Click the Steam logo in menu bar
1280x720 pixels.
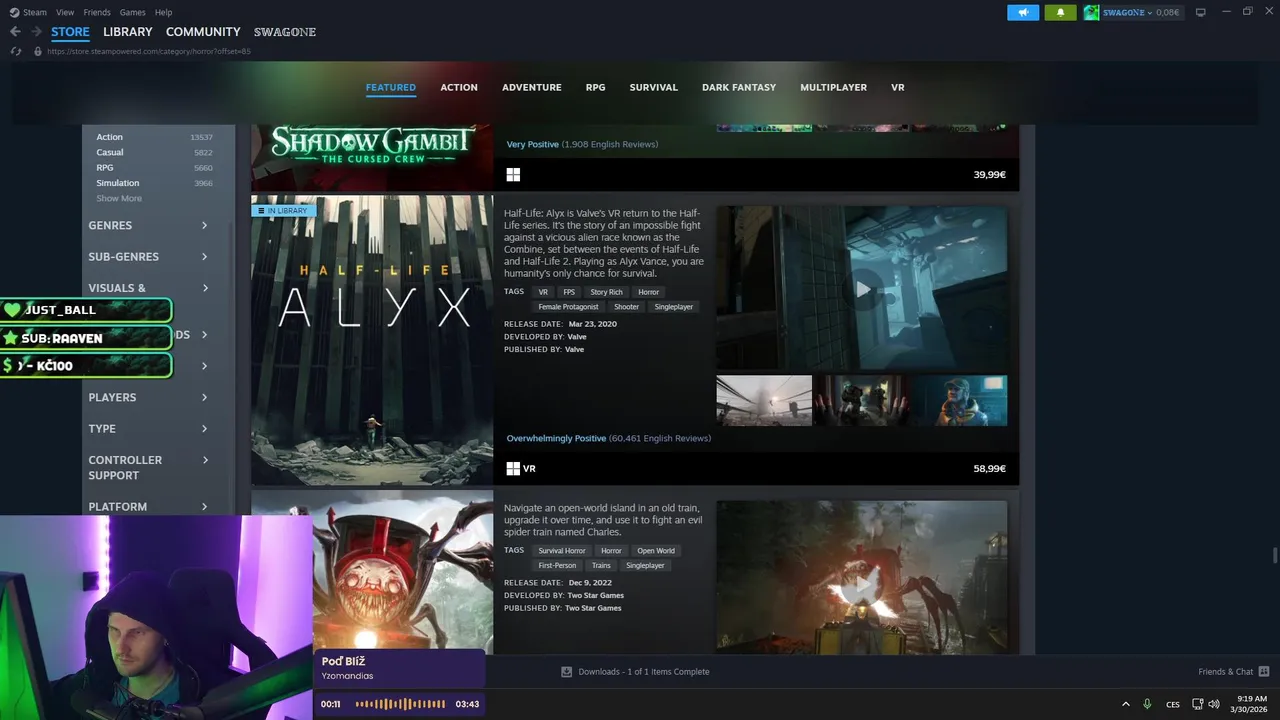click(14, 12)
